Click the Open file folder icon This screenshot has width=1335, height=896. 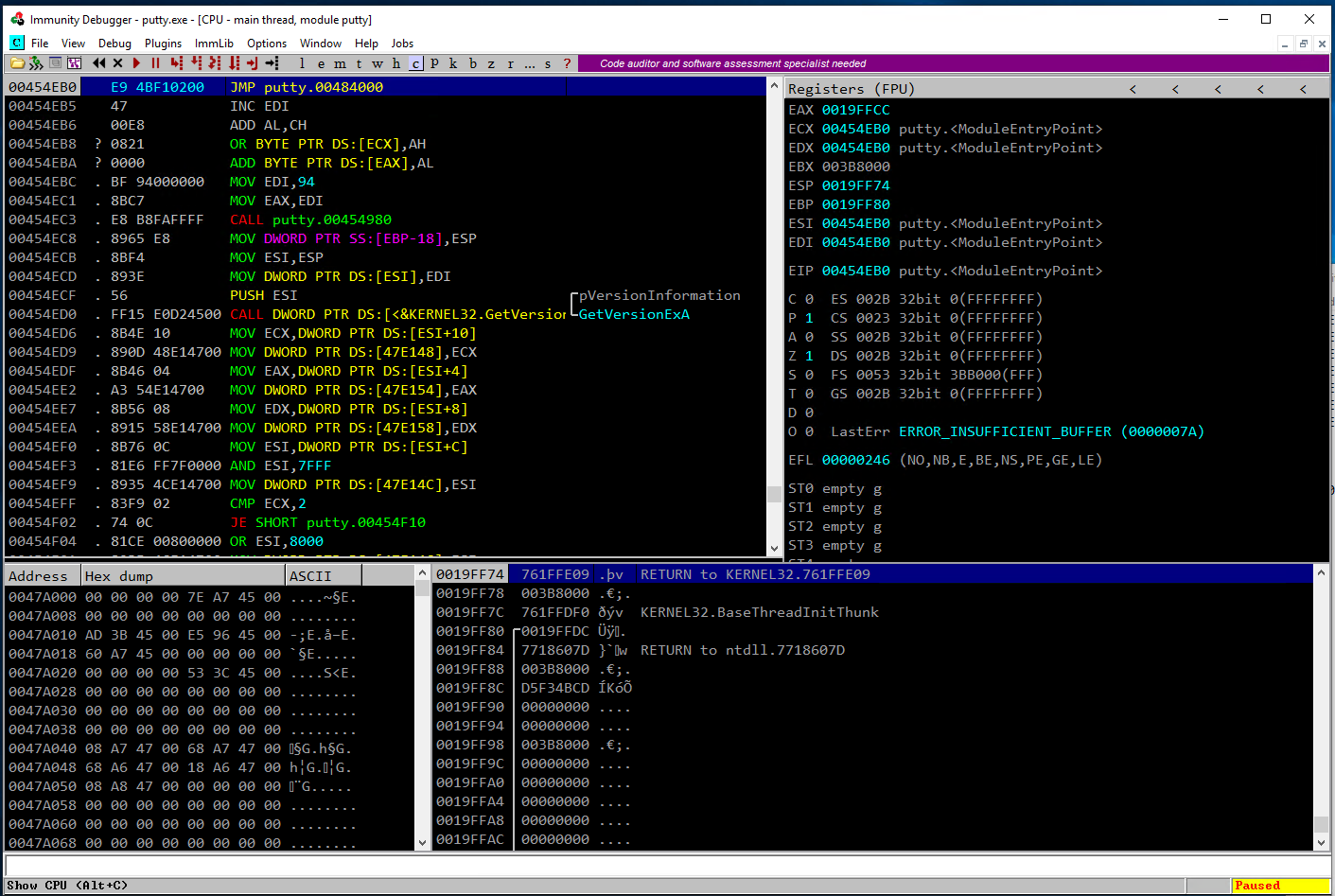17,63
